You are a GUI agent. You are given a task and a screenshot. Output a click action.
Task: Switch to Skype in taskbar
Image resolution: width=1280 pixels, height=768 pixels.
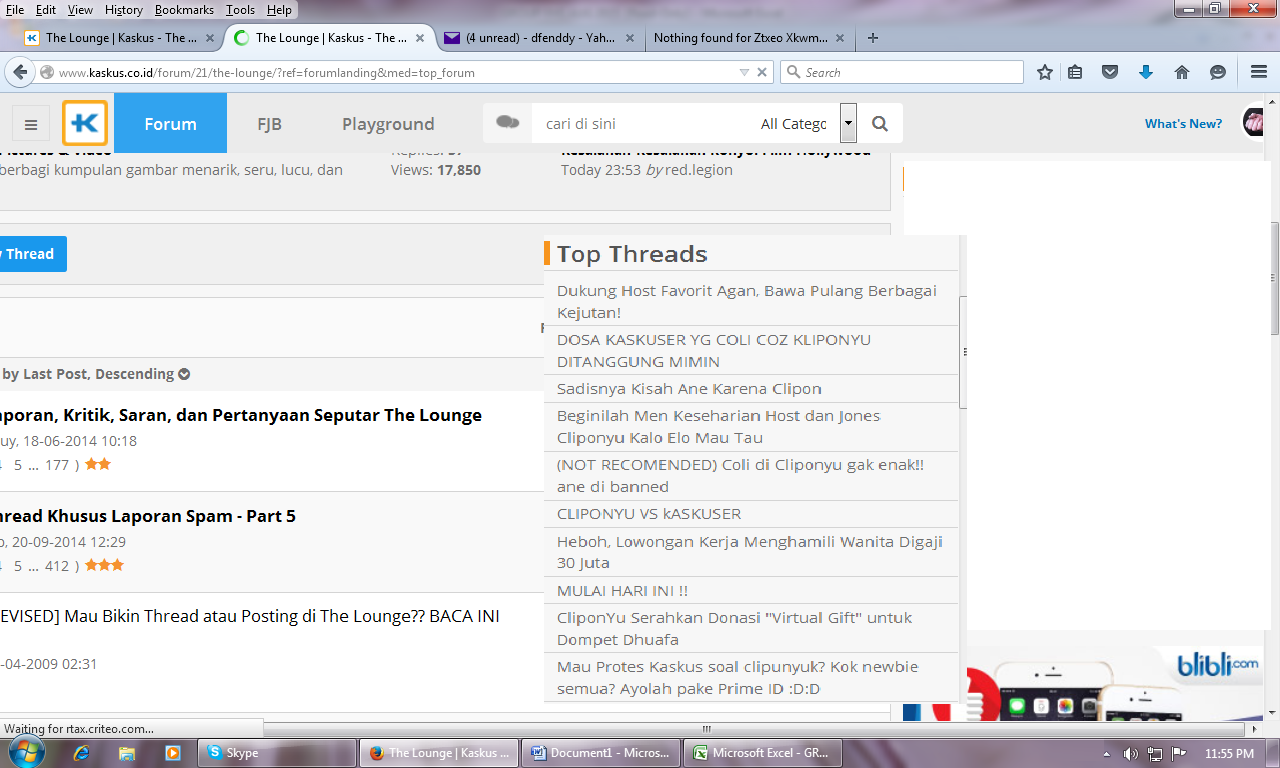coord(276,753)
